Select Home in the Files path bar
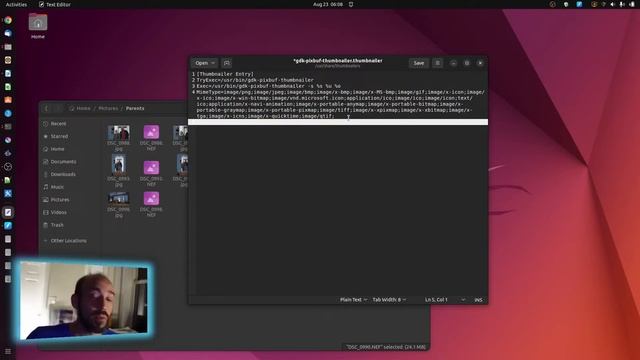The height and width of the screenshot is (360, 640). click(x=80, y=108)
